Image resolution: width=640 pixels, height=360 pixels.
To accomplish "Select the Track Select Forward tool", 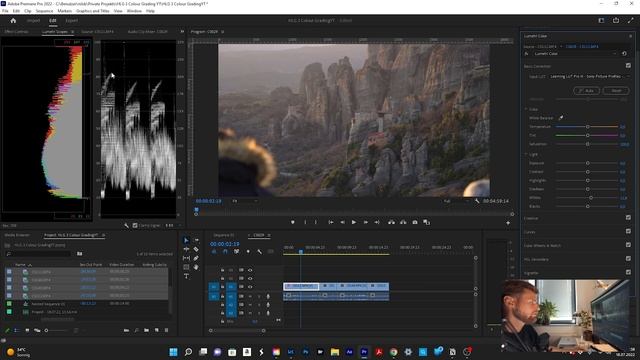I will click(x=196, y=240).
